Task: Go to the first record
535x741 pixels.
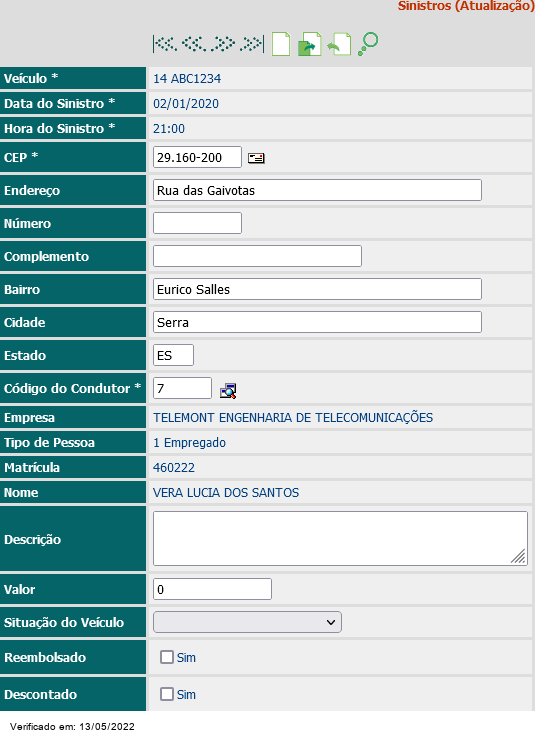Action: pos(165,44)
